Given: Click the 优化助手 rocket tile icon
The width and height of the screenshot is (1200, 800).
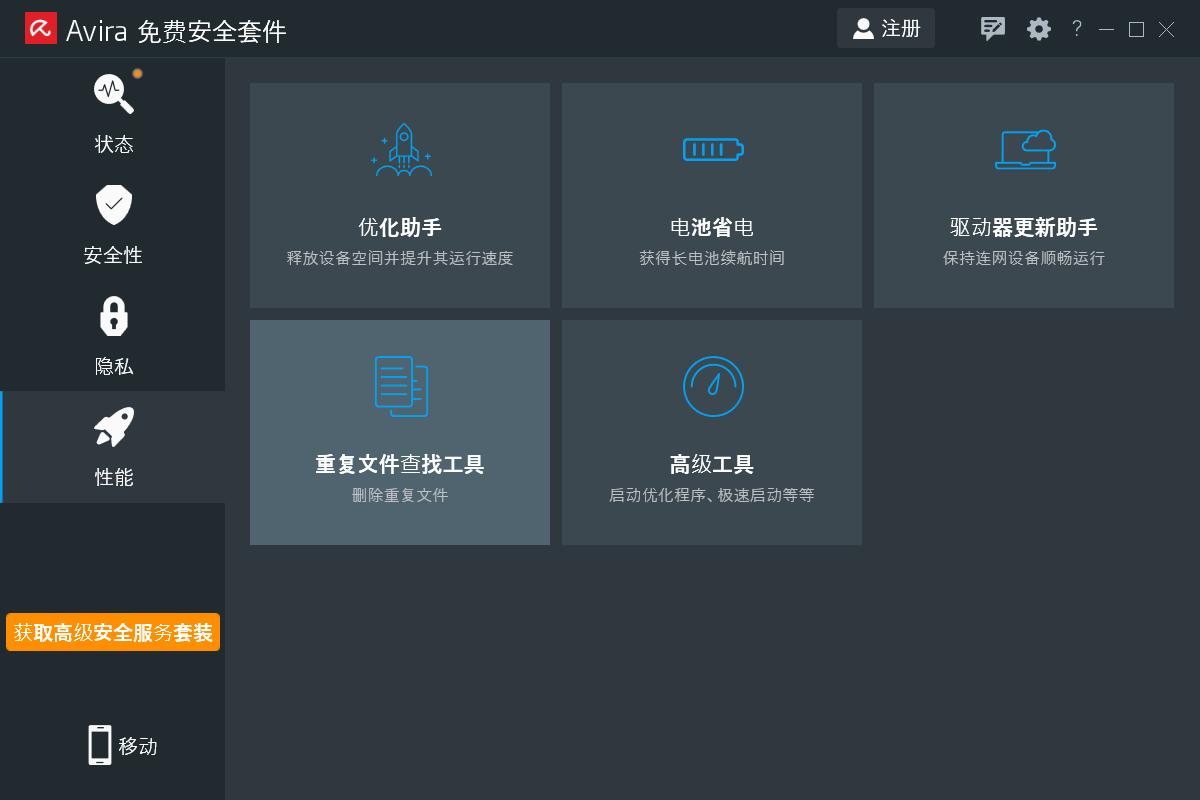Looking at the screenshot, I should point(400,150).
